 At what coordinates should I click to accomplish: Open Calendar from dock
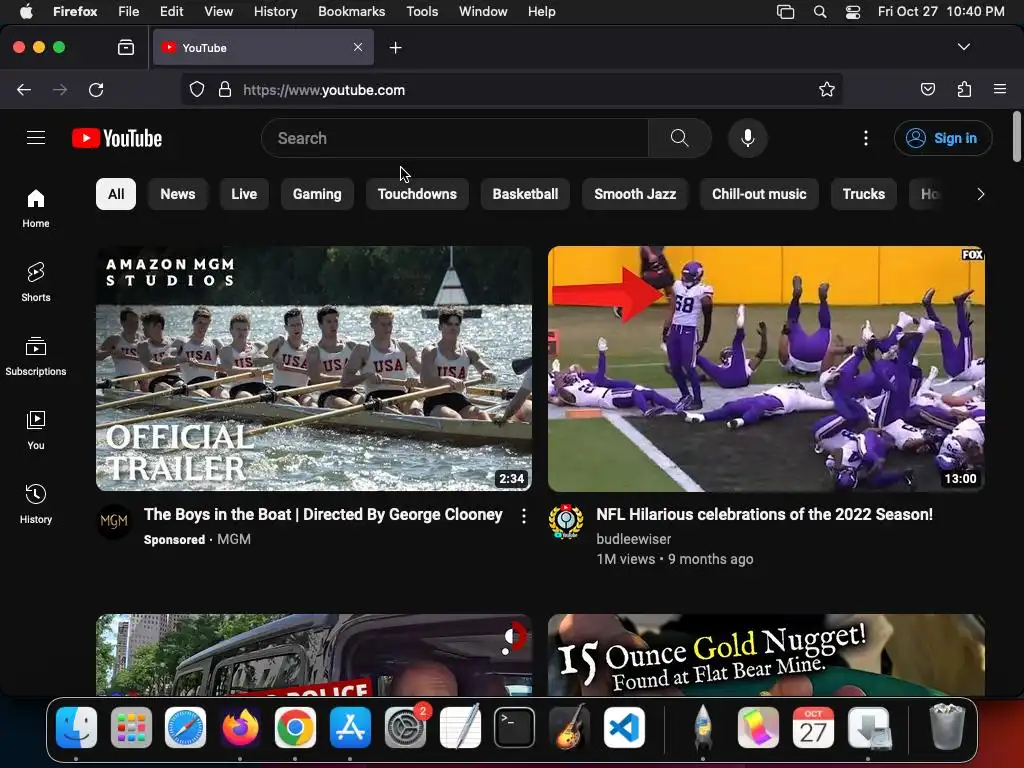(x=813, y=728)
